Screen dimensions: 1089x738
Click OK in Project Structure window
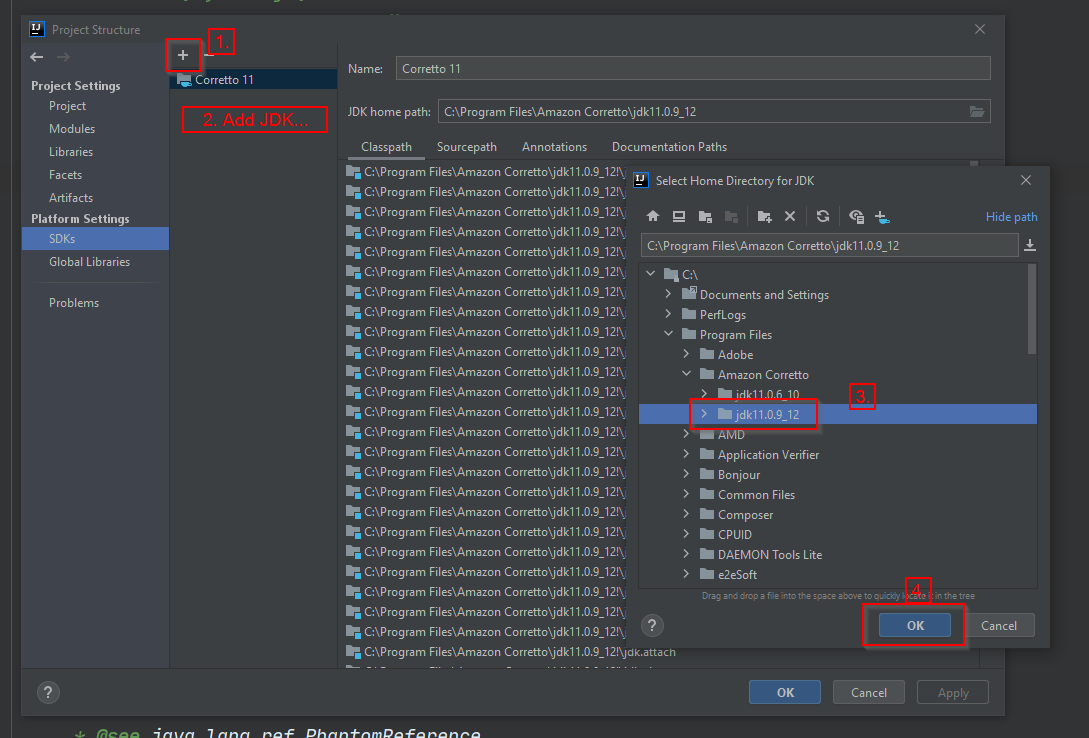point(785,692)
